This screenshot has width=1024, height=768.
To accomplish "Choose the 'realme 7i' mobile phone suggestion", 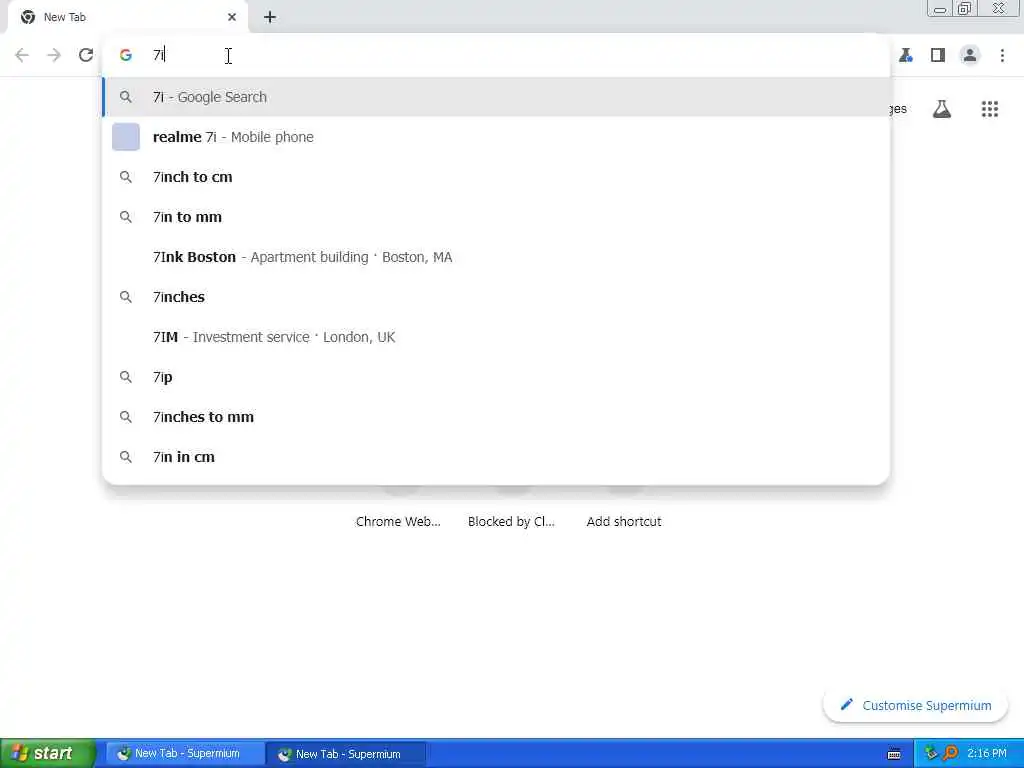I will 496,137.
